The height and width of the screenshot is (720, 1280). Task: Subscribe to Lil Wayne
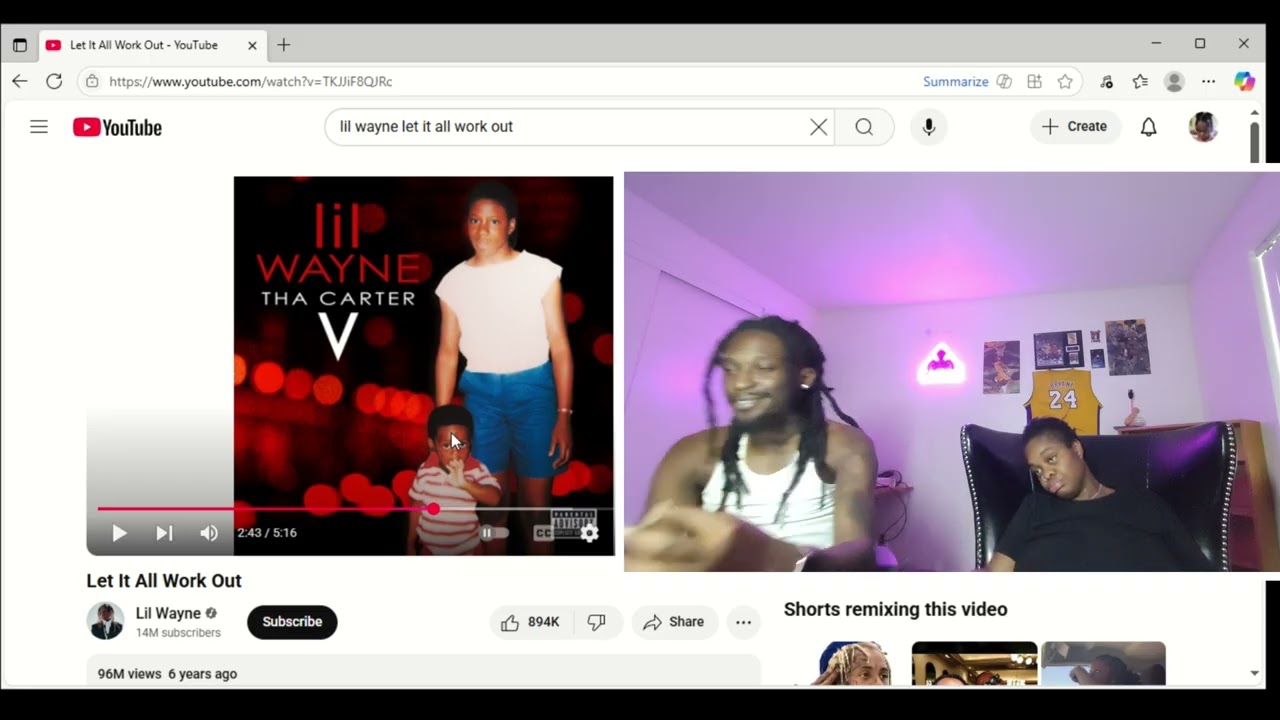pos(292,622)
